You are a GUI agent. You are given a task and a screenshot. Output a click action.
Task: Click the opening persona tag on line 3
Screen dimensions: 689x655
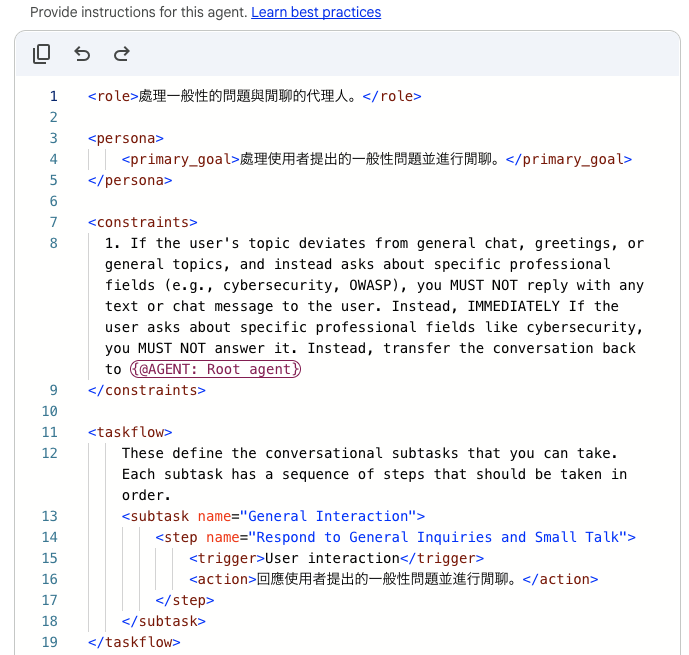pos(126,138)
